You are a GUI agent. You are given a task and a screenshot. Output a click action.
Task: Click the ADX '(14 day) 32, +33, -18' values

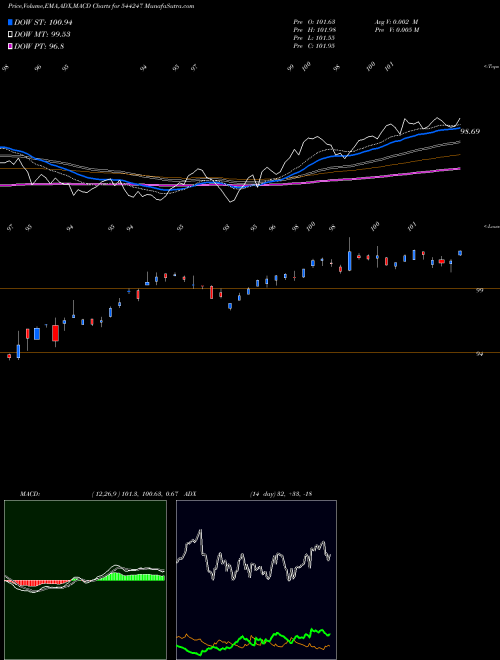click(281, 494)
